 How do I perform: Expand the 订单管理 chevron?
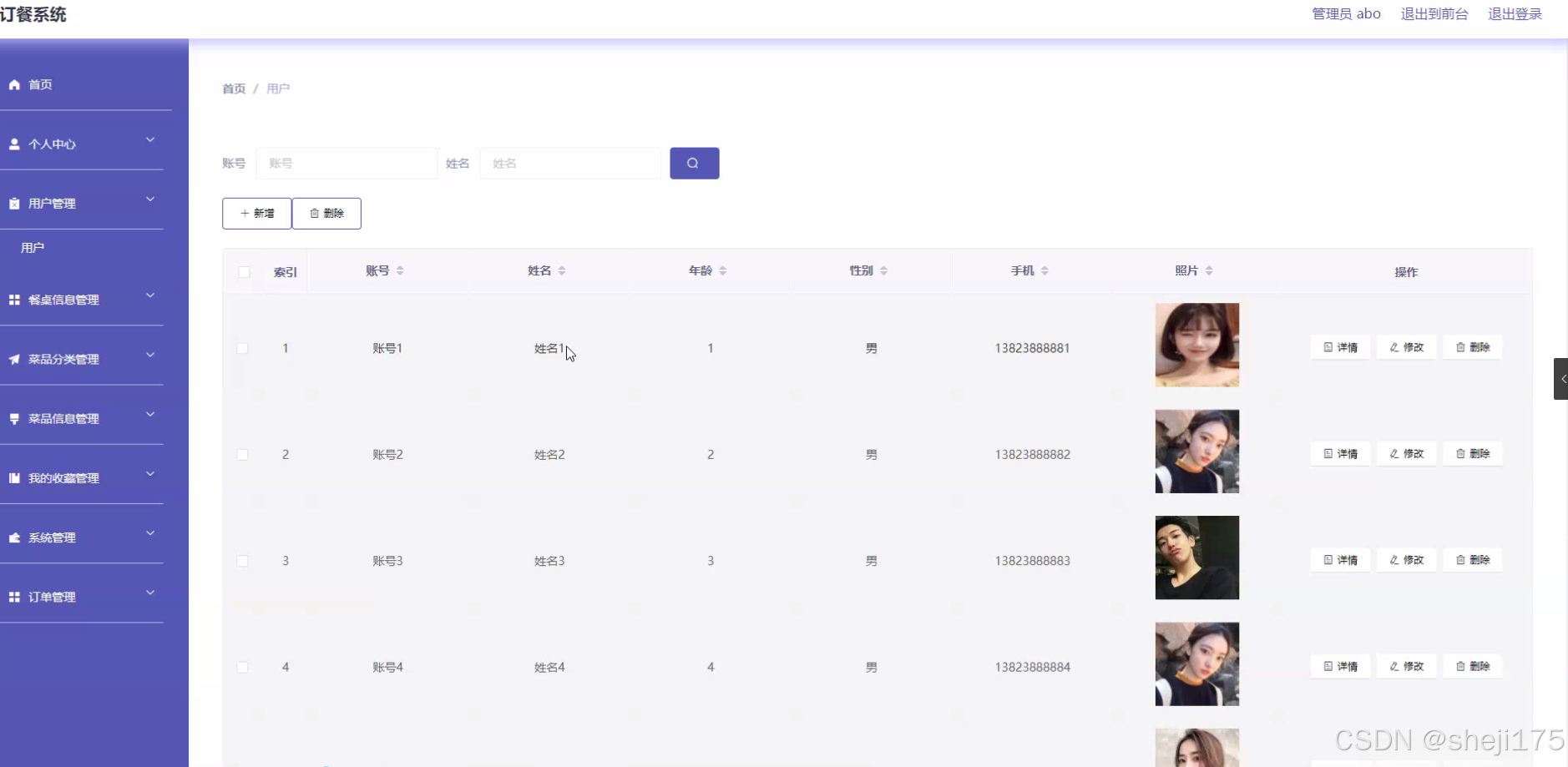150,593
